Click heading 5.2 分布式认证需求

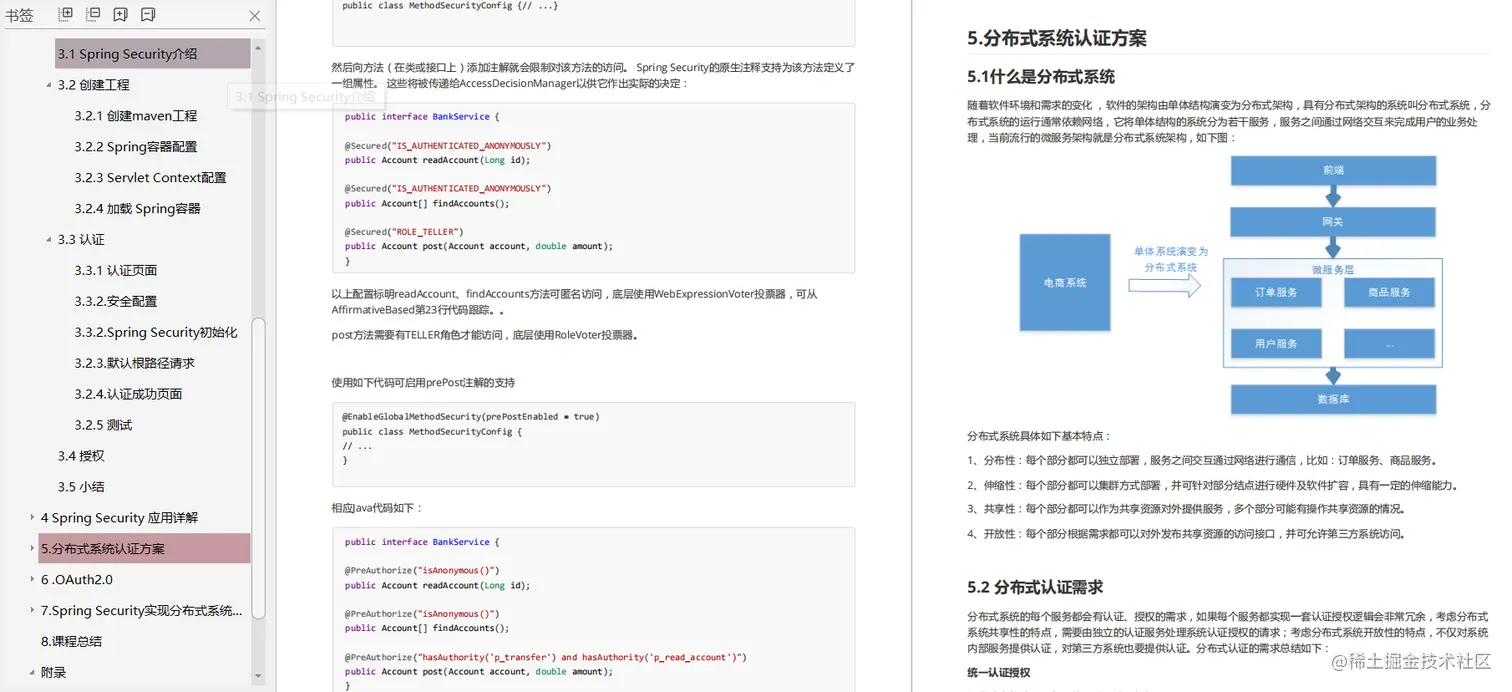pyautogui.click(x=1035, y=587)
